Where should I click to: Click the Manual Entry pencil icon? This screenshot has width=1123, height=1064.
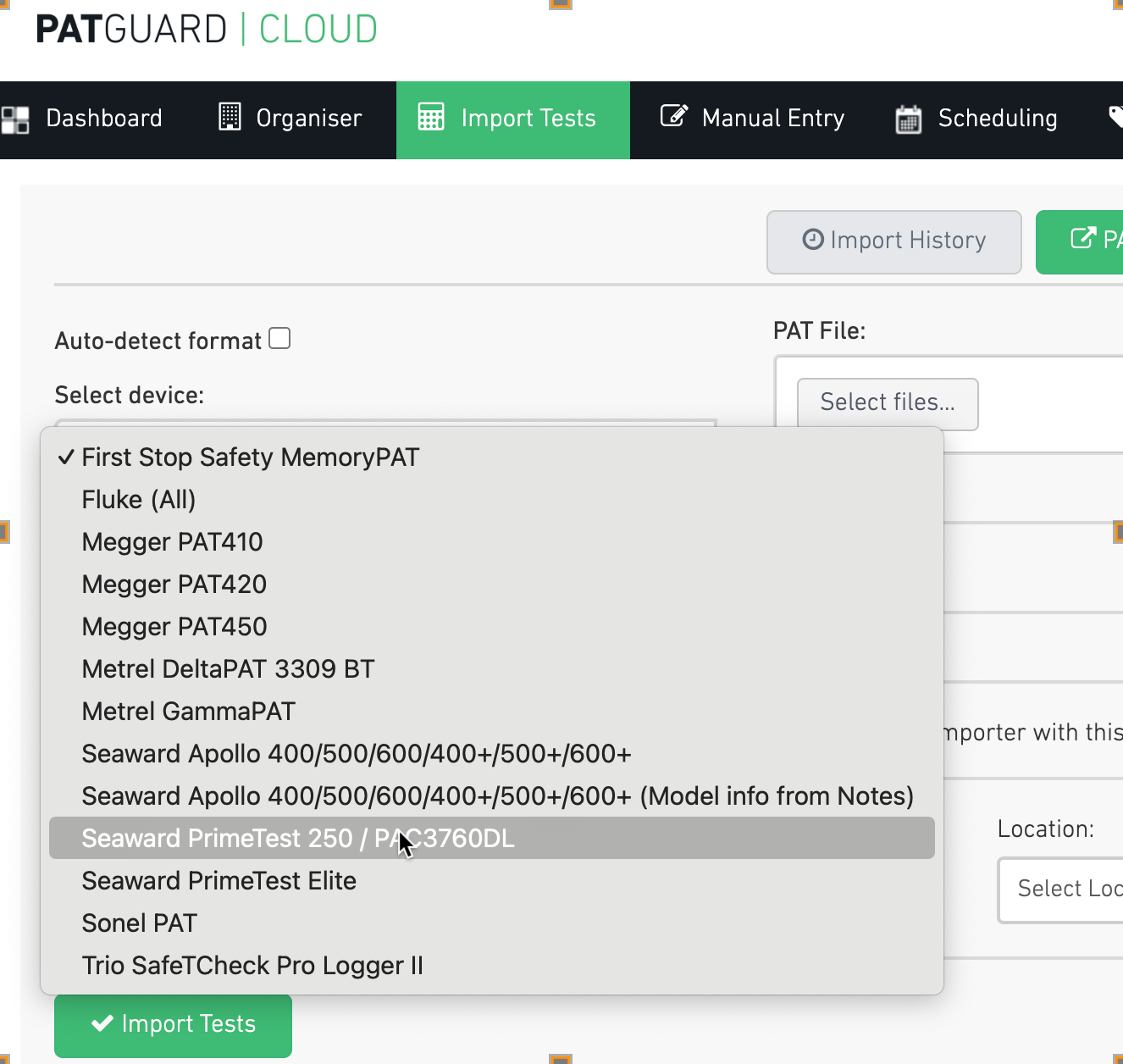pyautogui.click(x=674, y=115)
